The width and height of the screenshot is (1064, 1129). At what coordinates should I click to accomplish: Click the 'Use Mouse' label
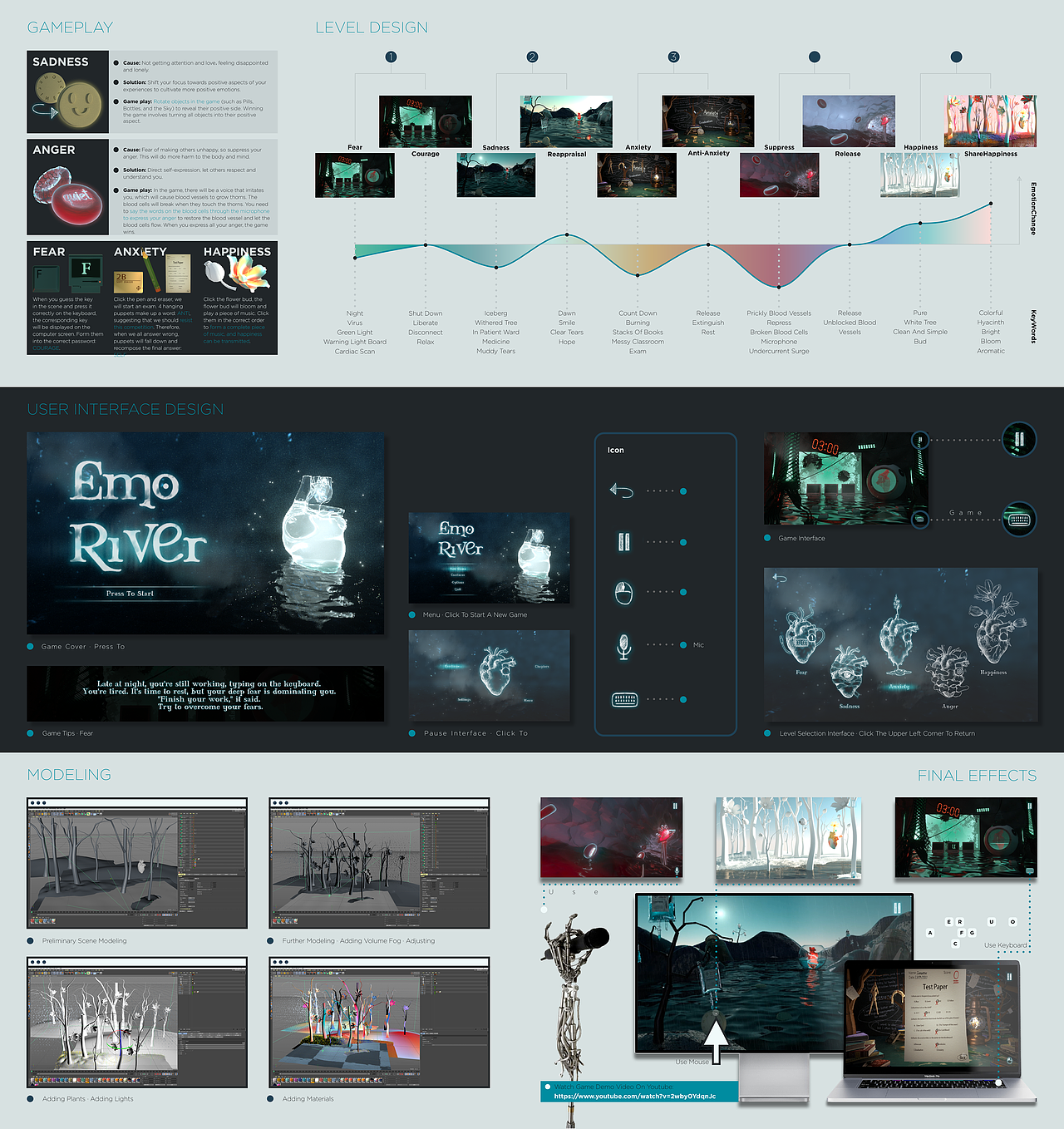coord(692,1062)
